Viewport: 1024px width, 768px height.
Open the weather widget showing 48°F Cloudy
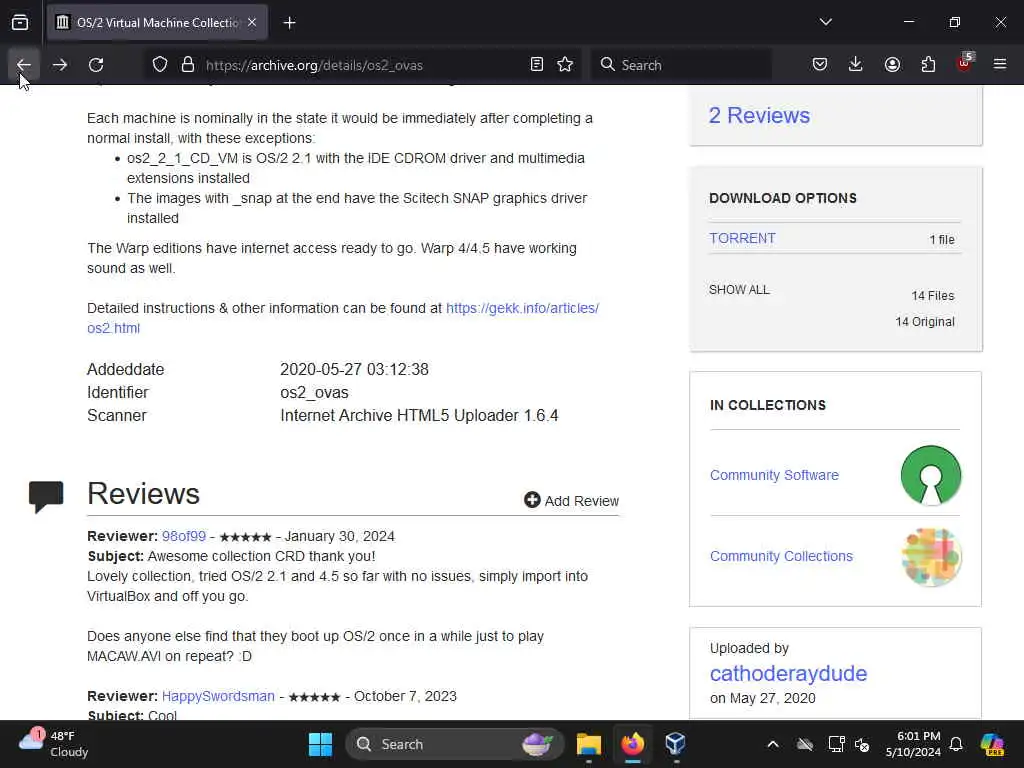[x=54, y=744]
